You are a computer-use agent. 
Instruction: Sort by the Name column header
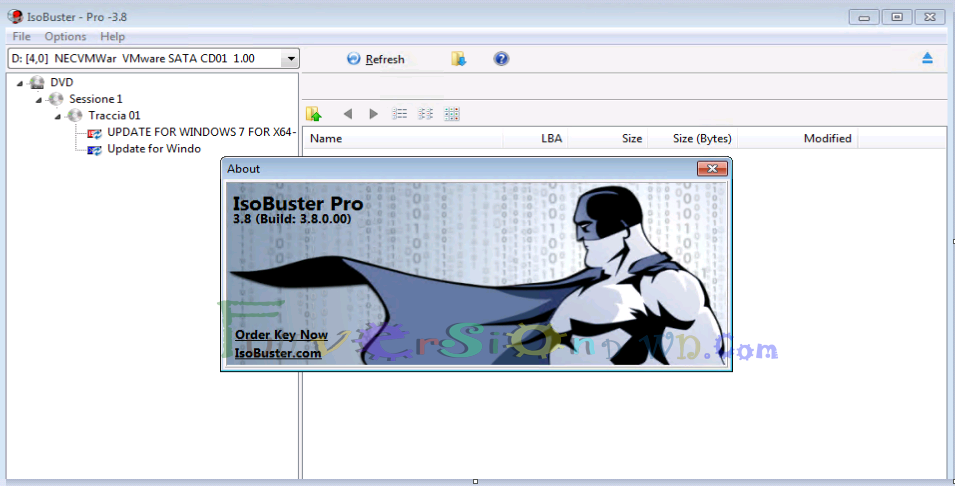click(x=403, y=138)
